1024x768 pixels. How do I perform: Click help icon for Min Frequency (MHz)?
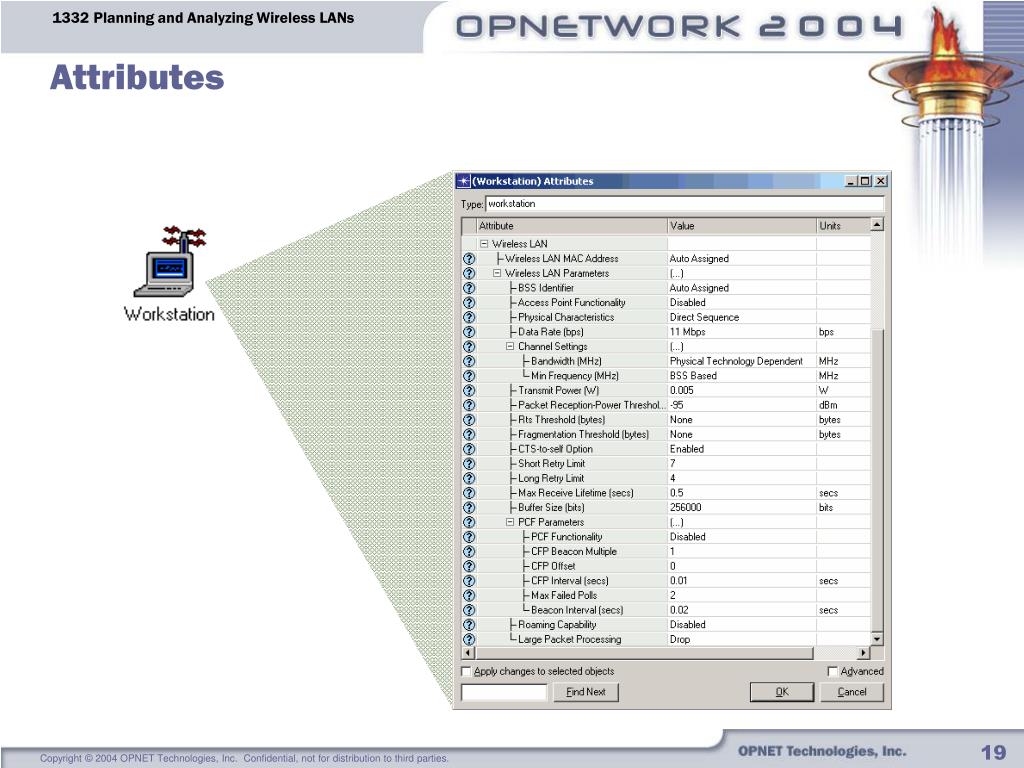(469, 376)
